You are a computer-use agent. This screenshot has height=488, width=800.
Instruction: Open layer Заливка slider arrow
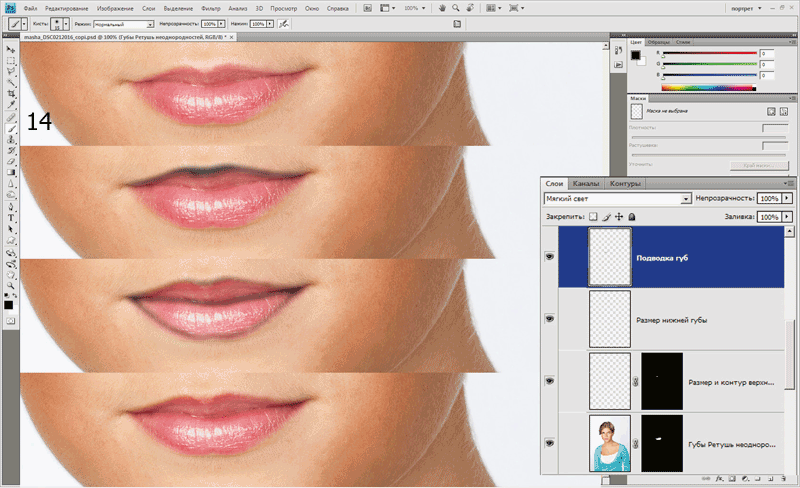(787, 217)
